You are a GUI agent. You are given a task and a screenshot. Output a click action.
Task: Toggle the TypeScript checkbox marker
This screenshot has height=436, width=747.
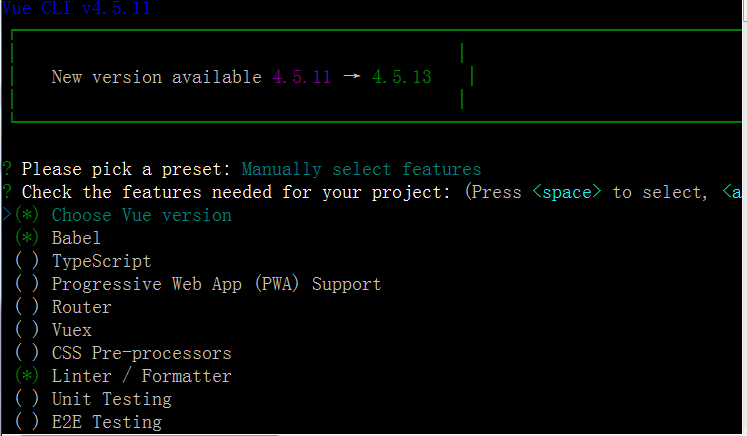coord(27,261)
